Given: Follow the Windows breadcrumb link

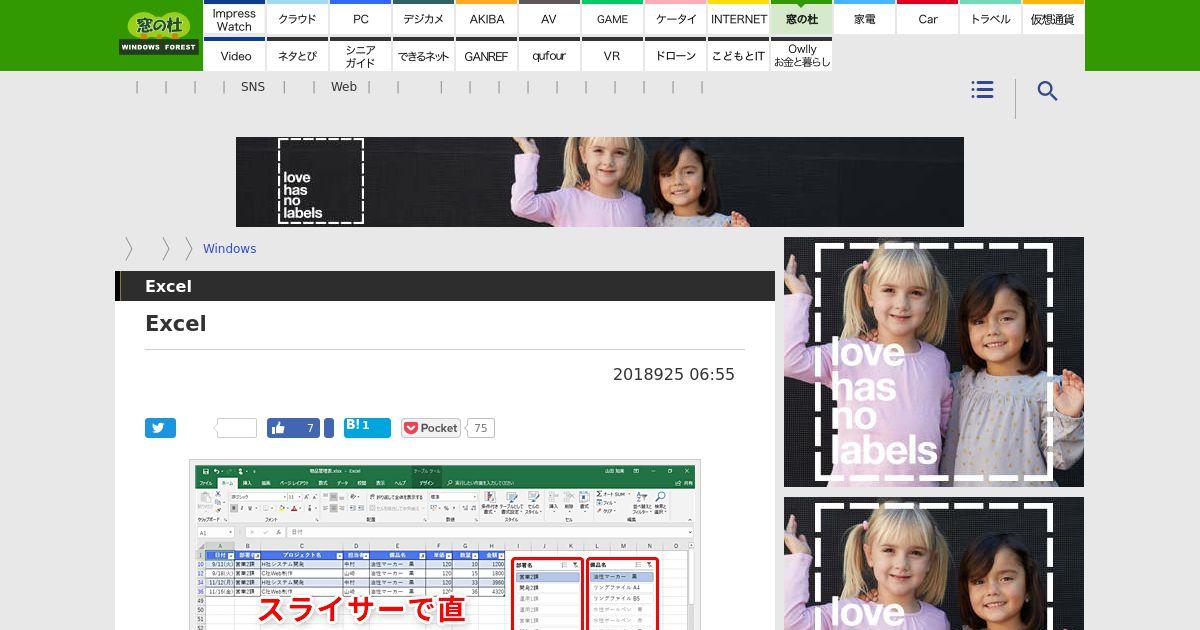Looking at the screenshot, I should point(230,249).
